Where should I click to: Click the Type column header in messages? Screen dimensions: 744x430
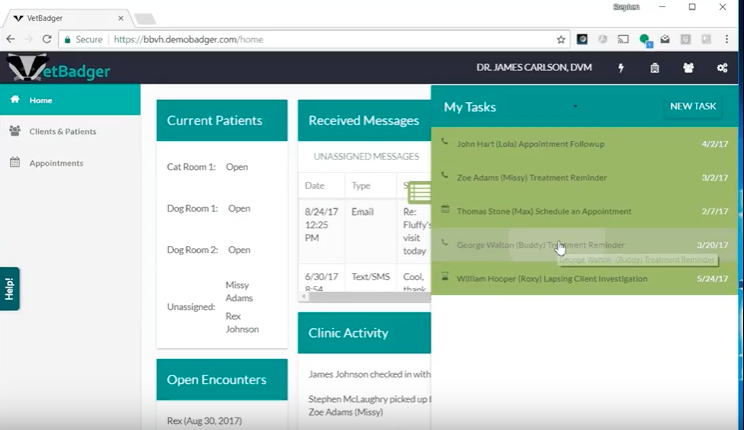(x=361, y=186)
